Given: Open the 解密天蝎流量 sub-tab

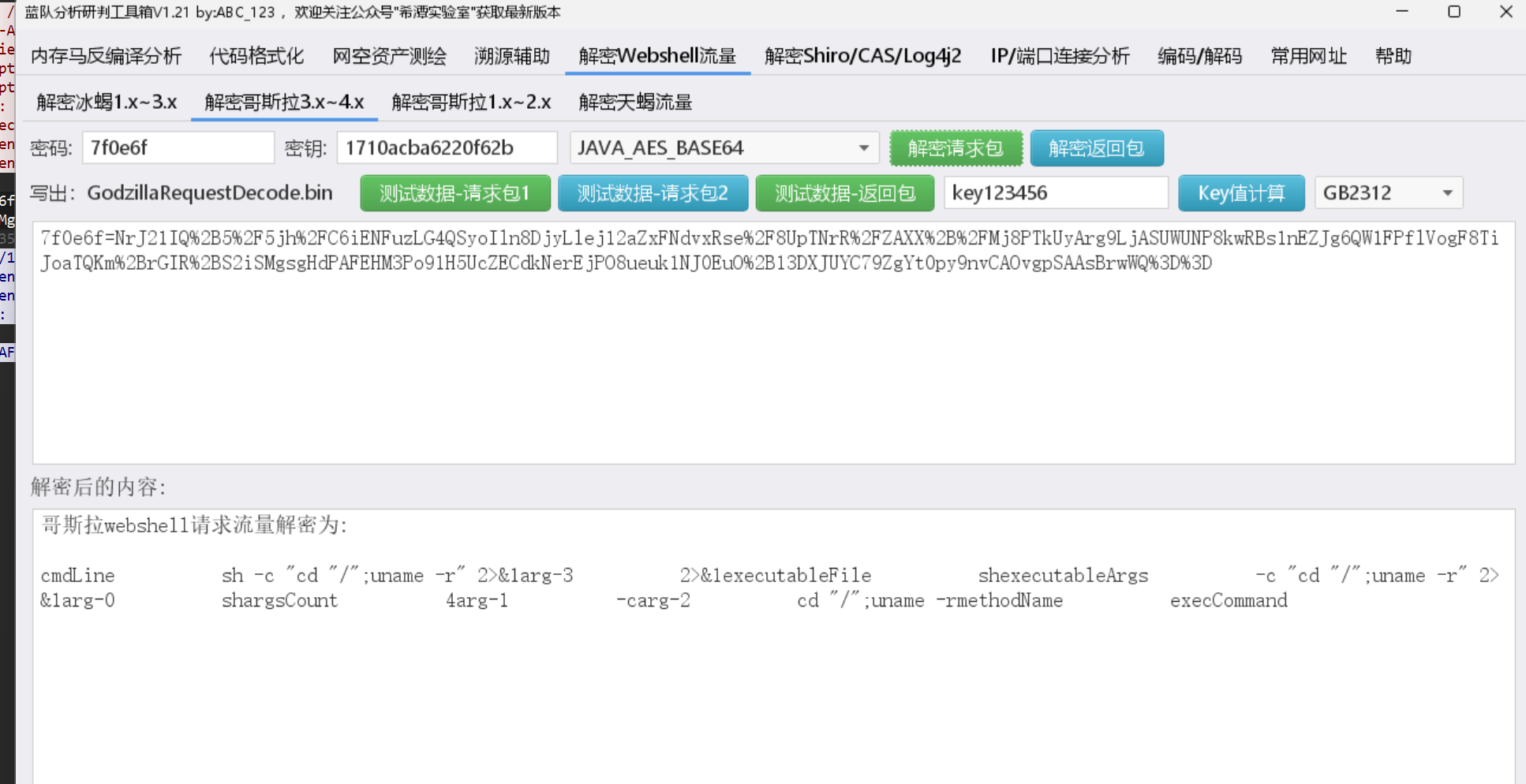Looking at the screenshot, I should [x=635, y=103].
